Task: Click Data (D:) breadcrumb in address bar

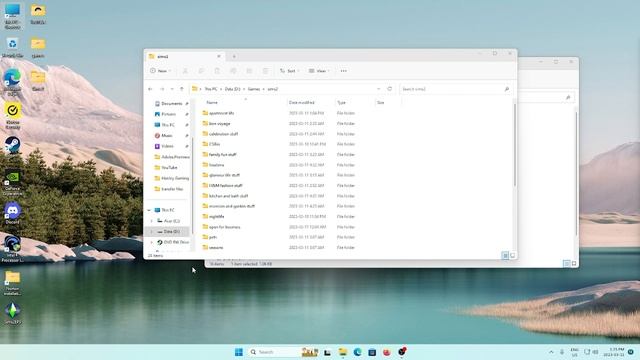Action: pyautogui.click(x=232, y=89)
